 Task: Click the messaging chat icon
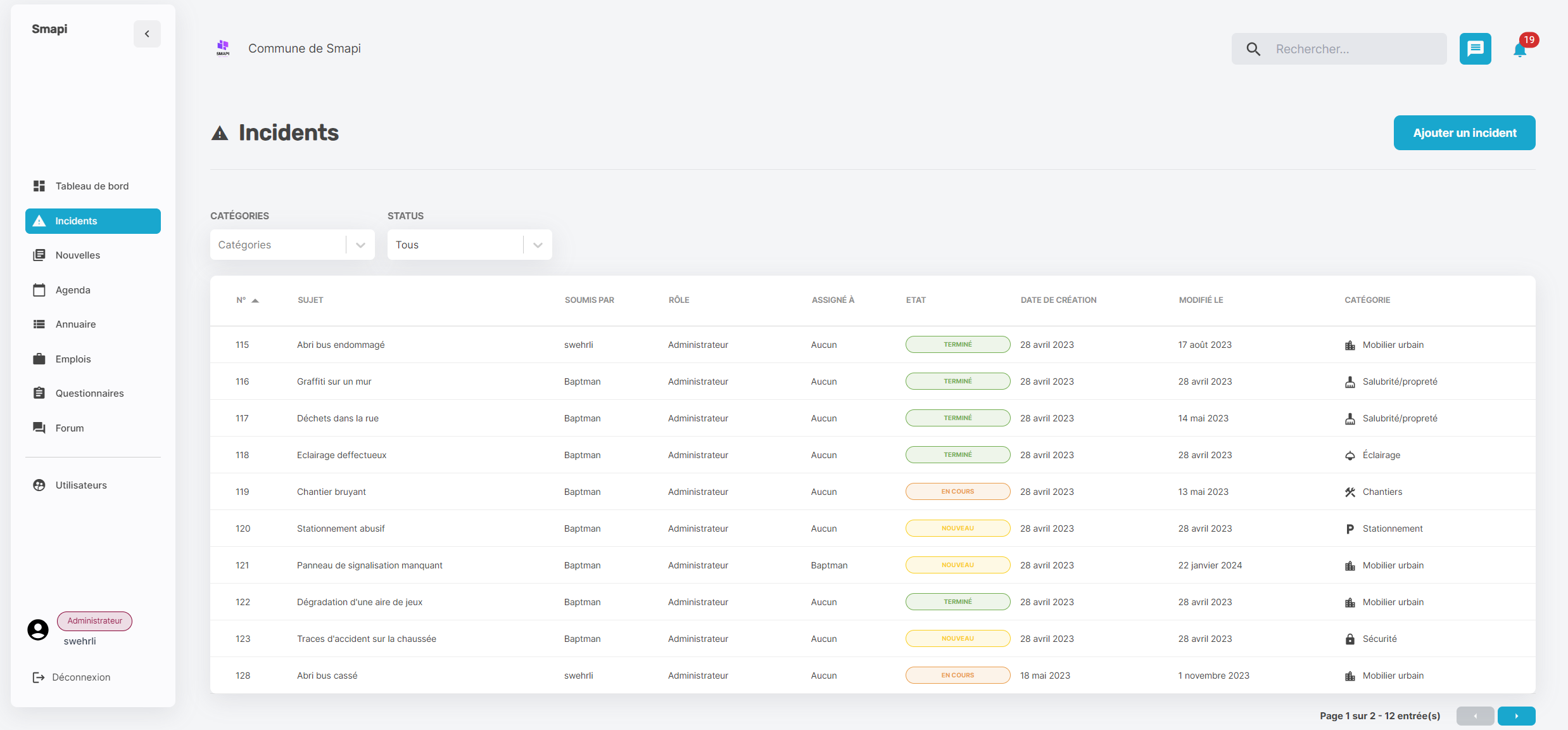click(x=1476, y=48)
